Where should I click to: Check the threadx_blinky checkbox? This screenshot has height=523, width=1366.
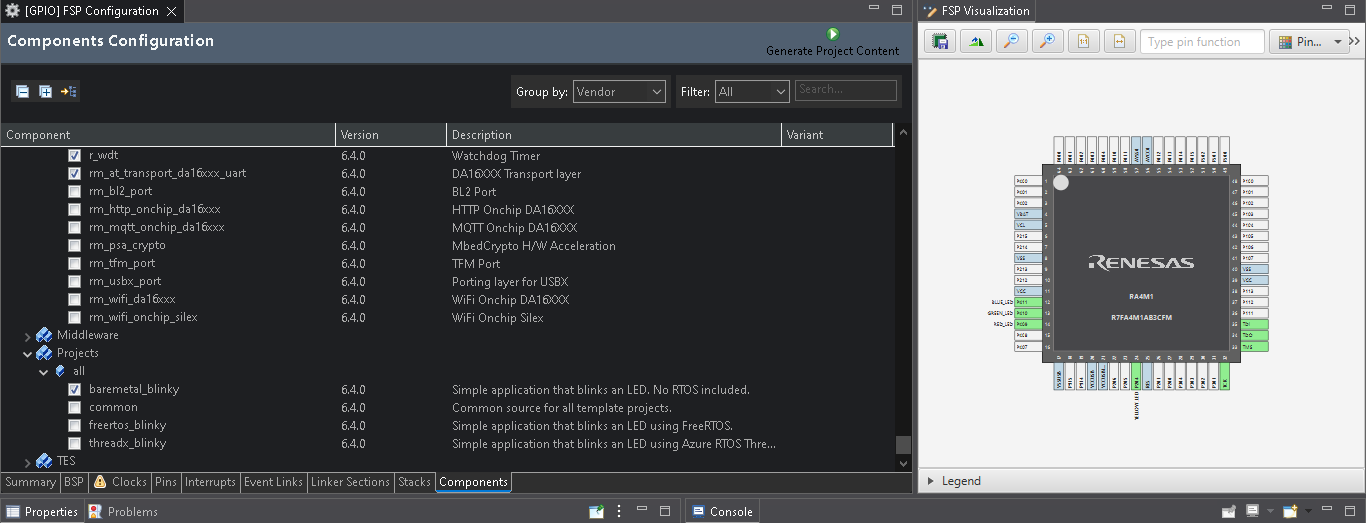pyautogui.click(x=74, y=444)
